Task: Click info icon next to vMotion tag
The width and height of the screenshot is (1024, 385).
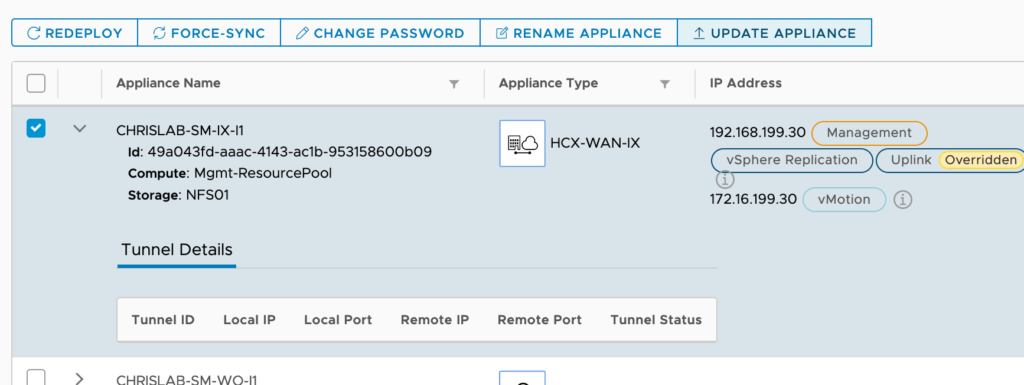Action: pos(903,200)
